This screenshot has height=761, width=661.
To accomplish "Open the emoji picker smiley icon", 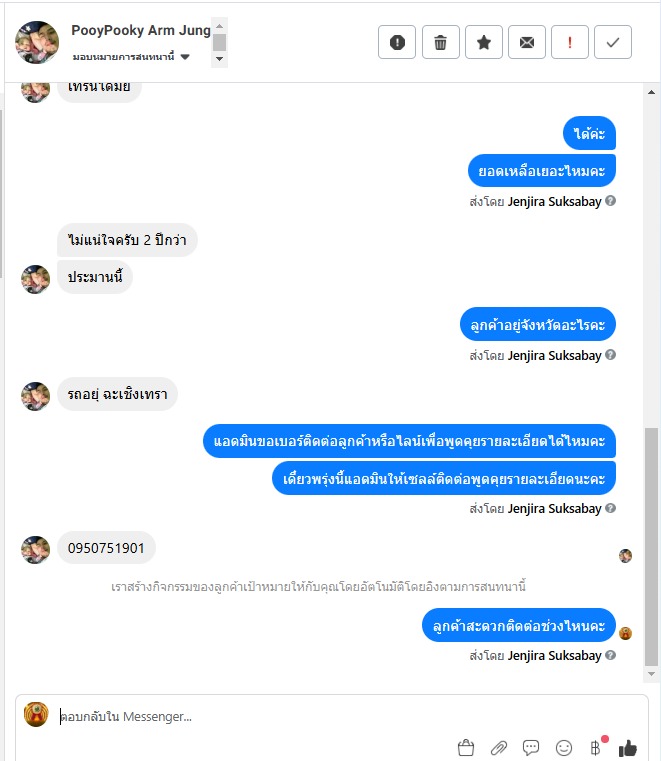I will [x=563, y=747].
